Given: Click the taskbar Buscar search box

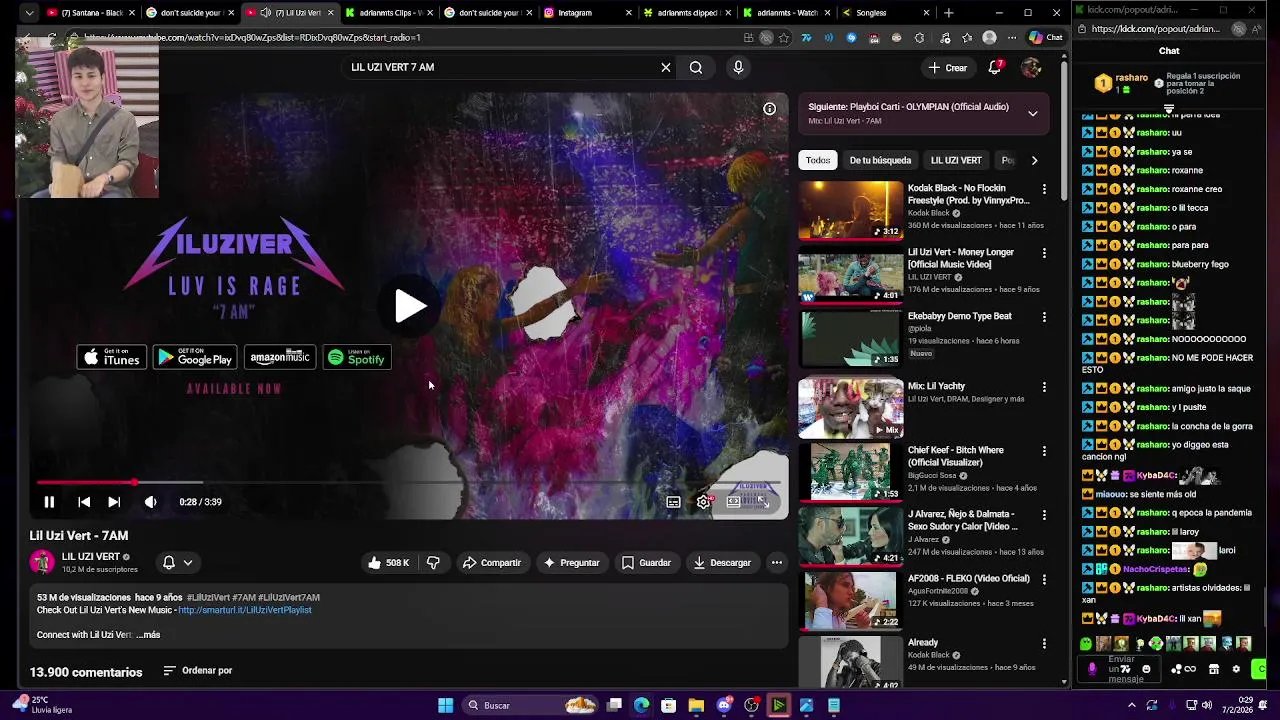Looking at the screenshot, I should (x=532, y=706).
